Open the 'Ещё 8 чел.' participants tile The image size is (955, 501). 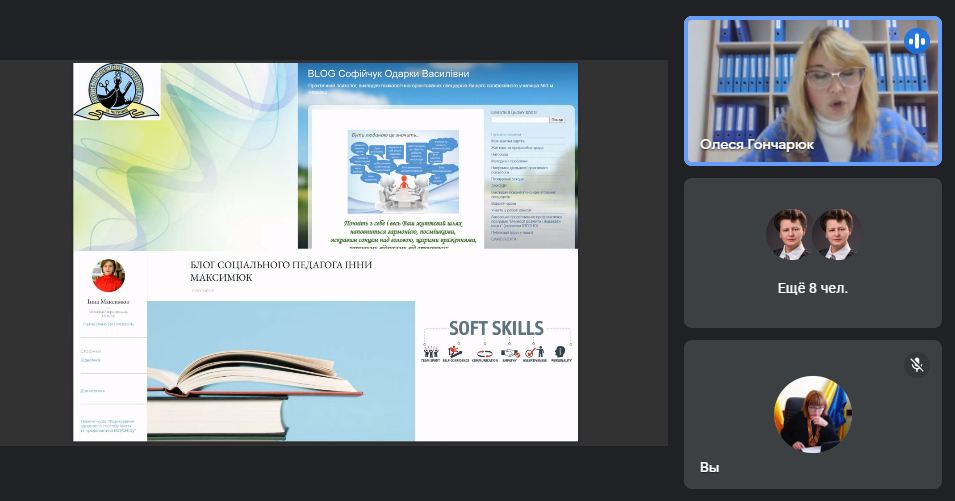[812, 253]
